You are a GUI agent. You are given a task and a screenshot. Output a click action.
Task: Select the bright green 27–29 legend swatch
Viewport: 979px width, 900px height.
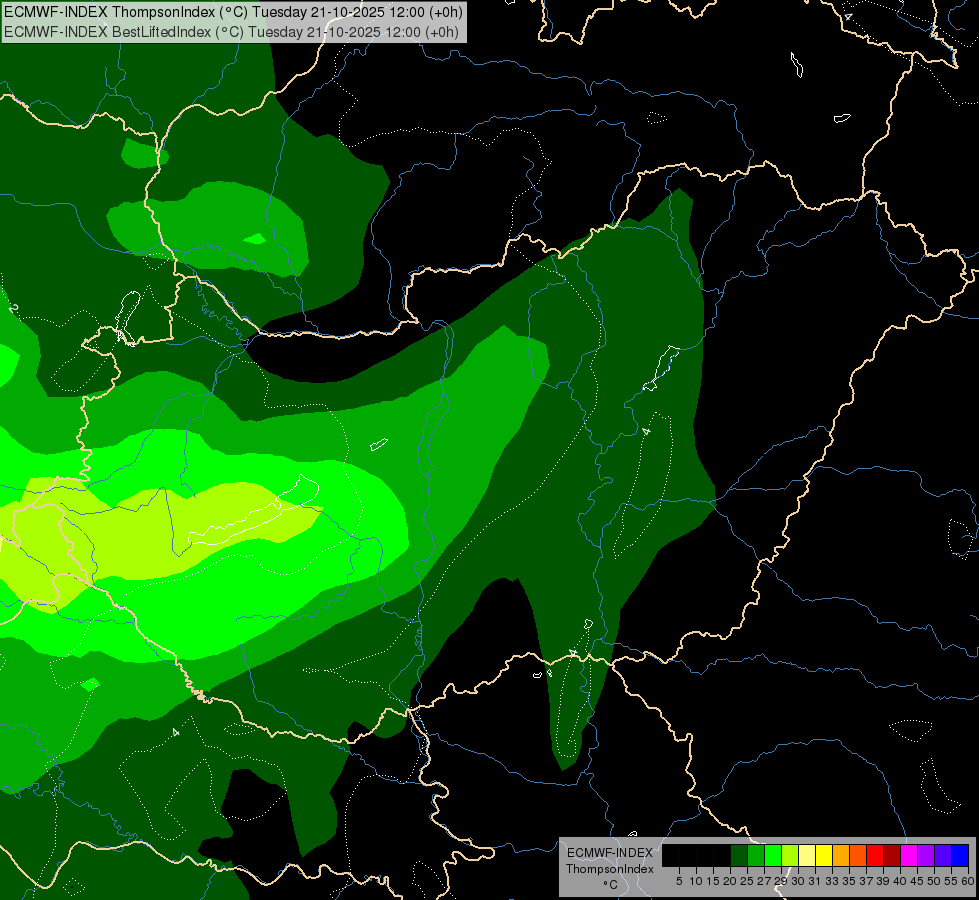(773, 855)
